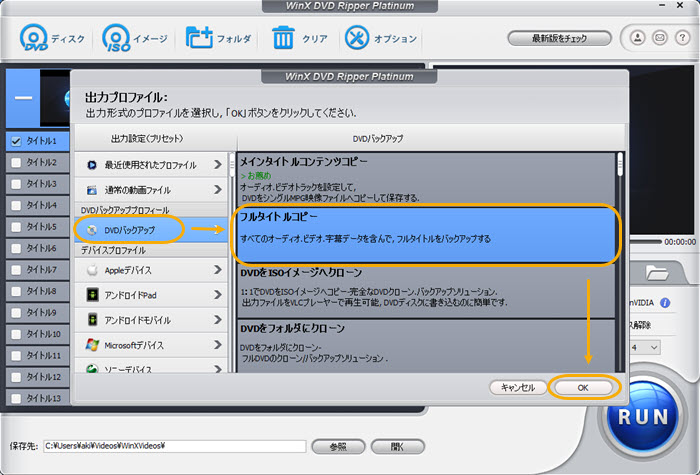Click the キャンセル button

[x=518, y=388]
